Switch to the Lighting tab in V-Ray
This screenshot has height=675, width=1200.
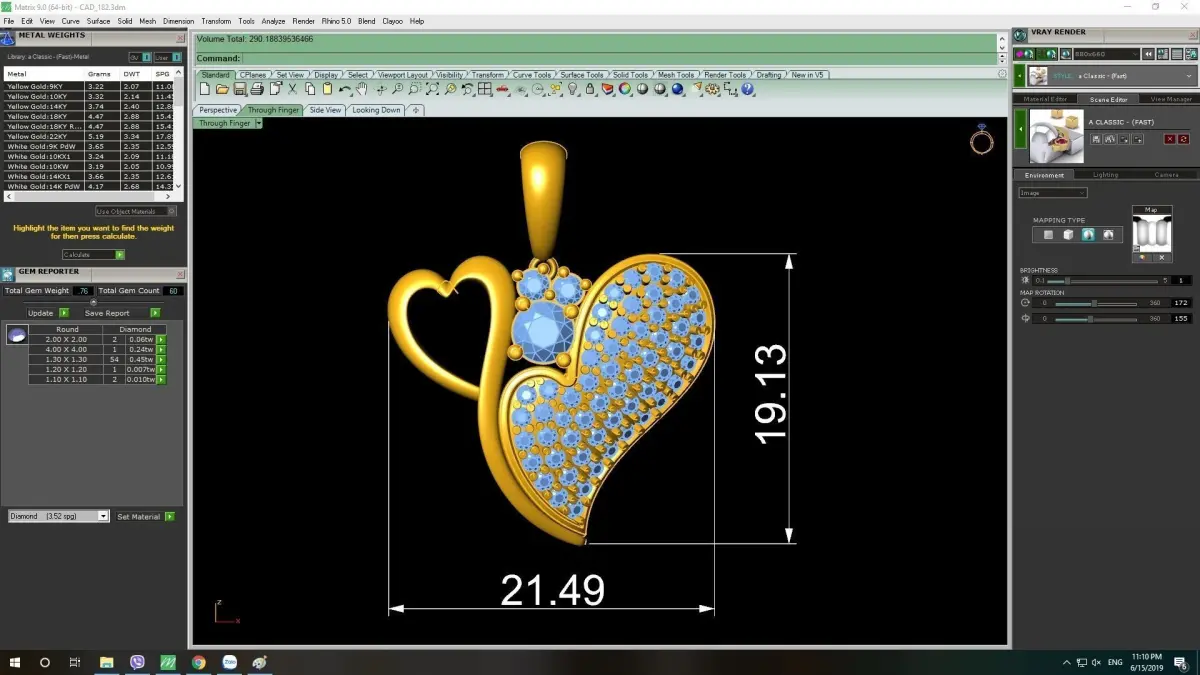(1105, 175)
